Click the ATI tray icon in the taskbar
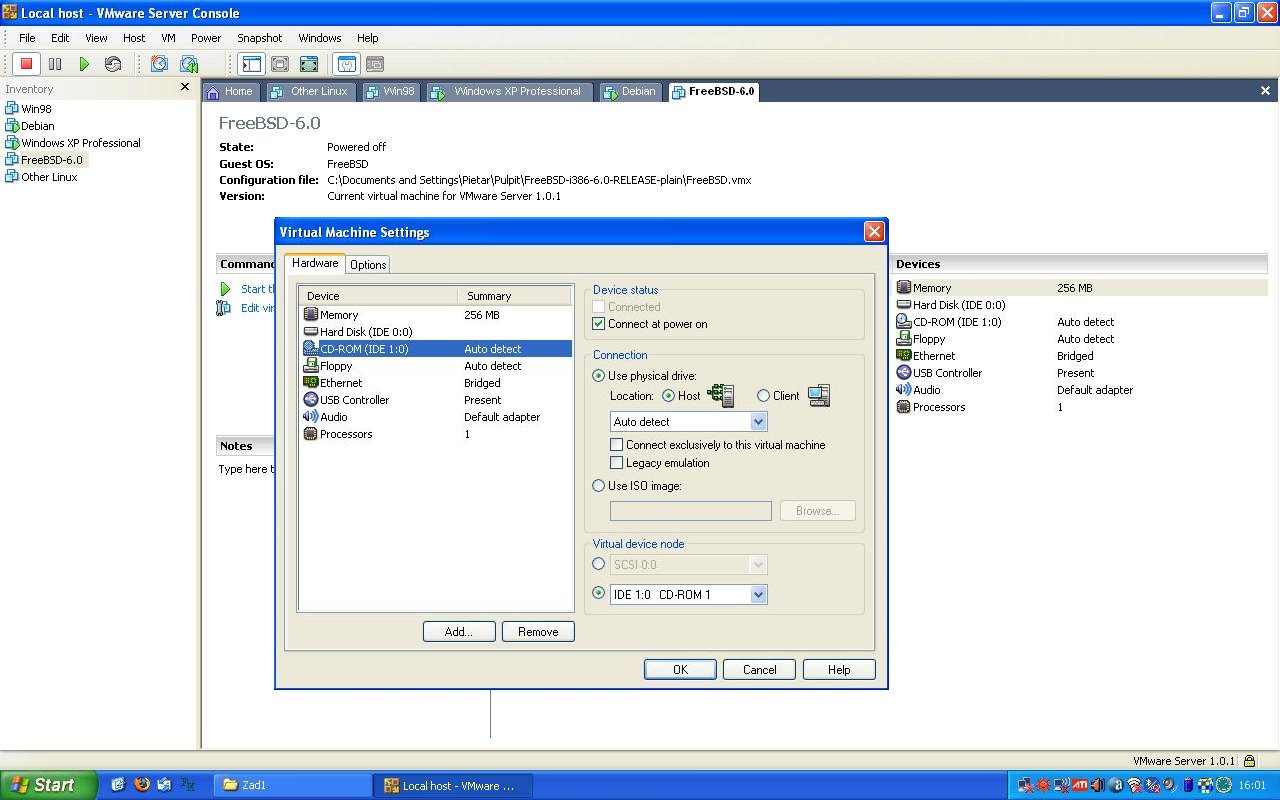The height and width of the screenshot is (800, 1280). 1081,785
